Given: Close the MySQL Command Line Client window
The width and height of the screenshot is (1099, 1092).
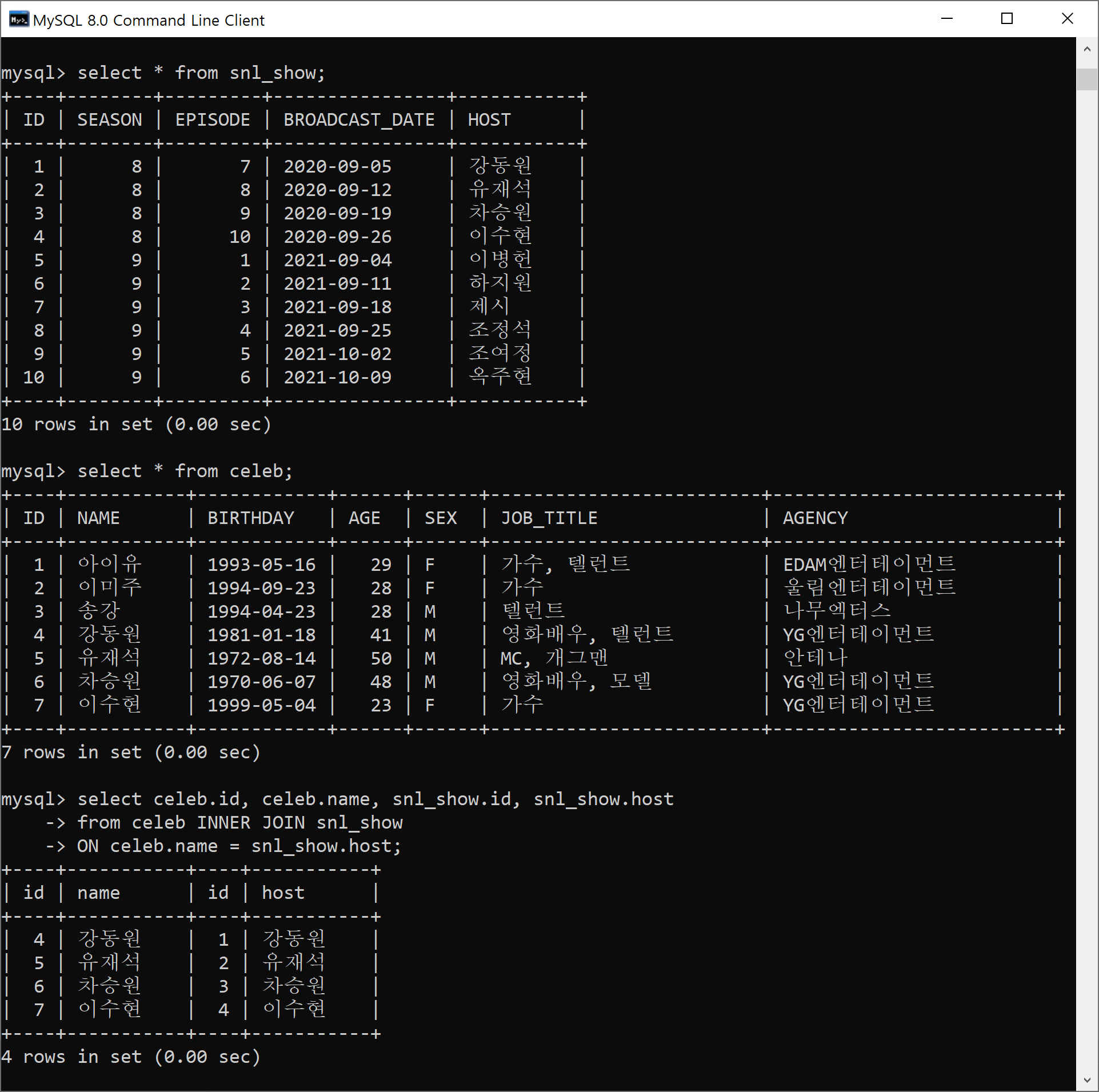Looking at the screenshot, I should [x=1067, y=19].
